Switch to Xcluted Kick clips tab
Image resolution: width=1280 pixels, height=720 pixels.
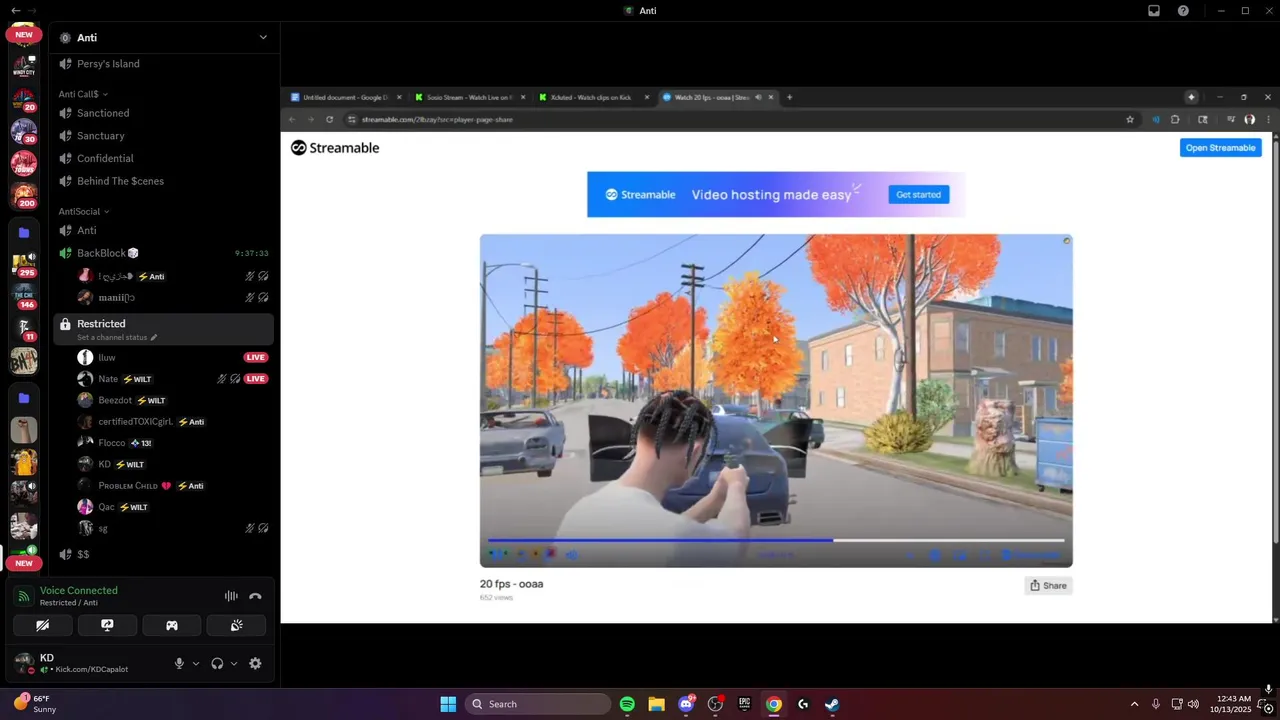[x=592, y=97]
